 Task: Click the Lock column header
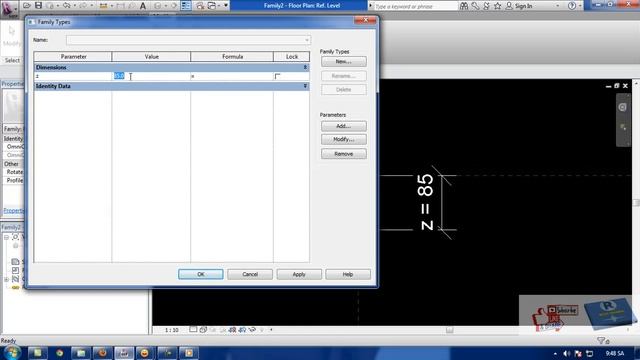(292, 57)
